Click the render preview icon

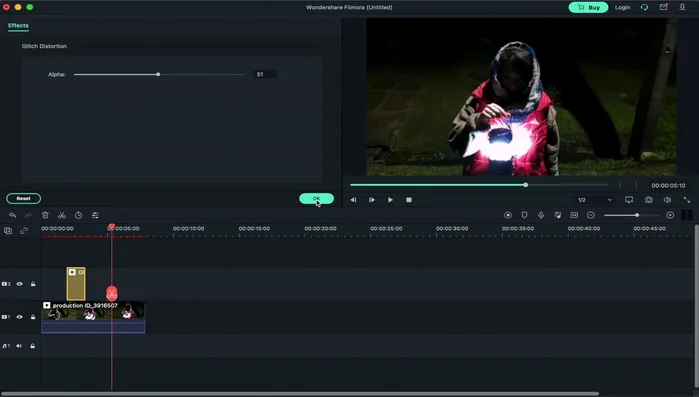click(x=508, y=215)
